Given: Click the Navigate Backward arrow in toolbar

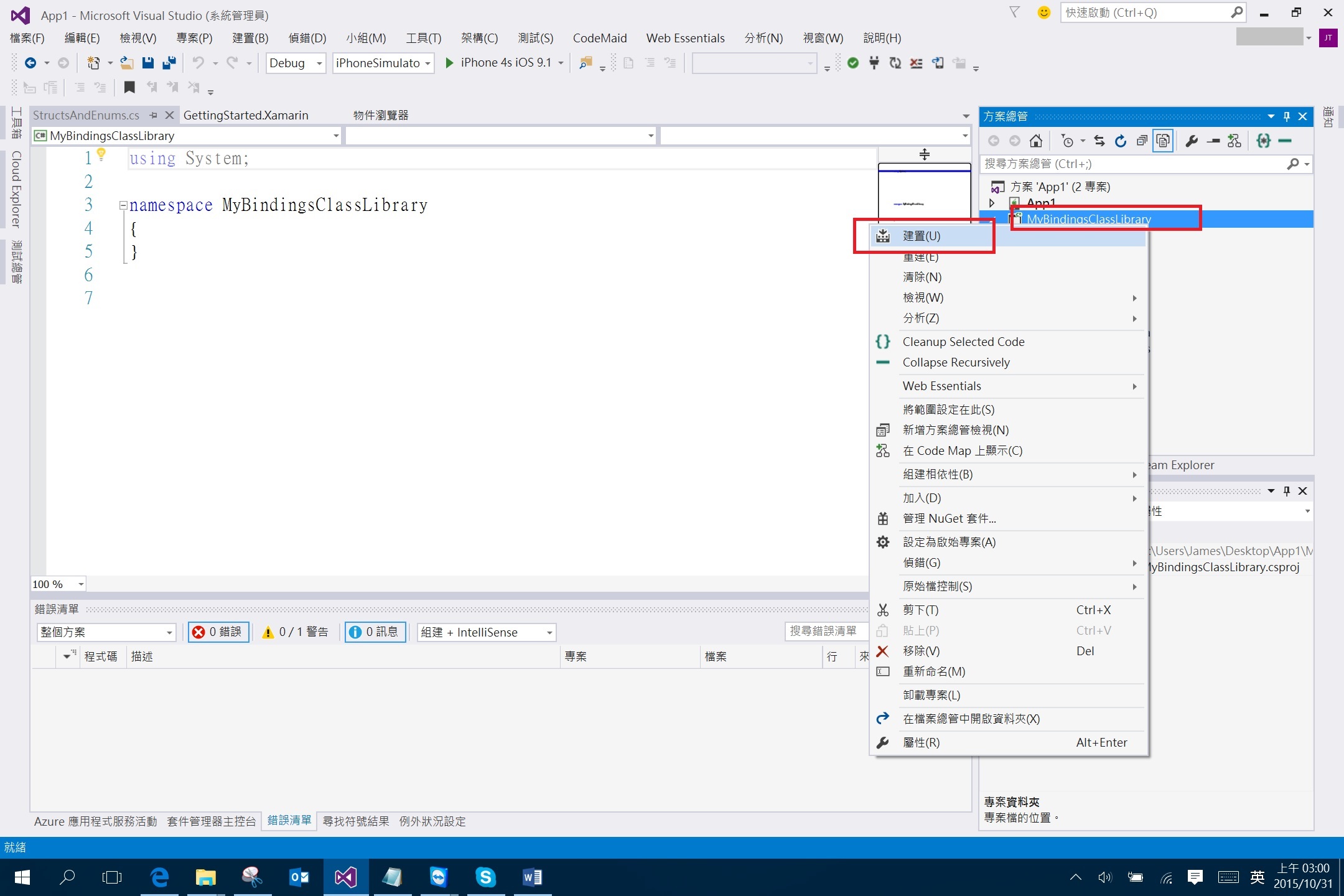Looking at the screenshot, I should point(30,63).
